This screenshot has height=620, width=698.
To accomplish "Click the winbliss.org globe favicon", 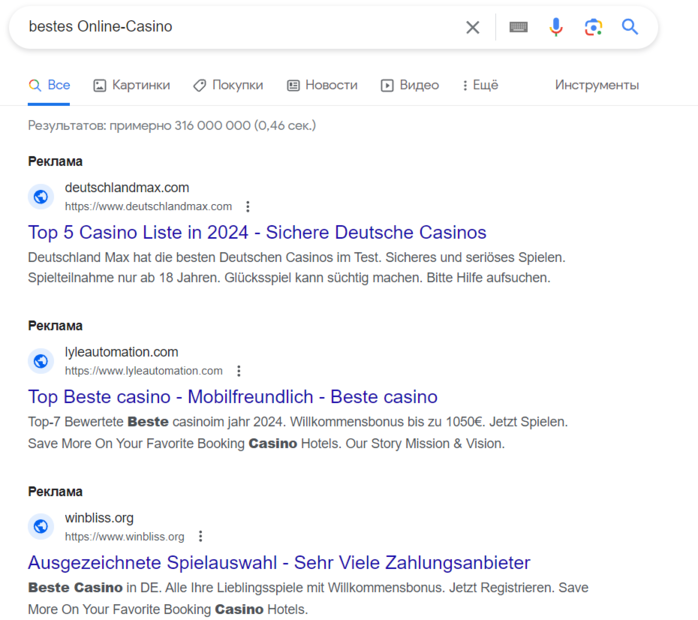I will coord(41,527).
